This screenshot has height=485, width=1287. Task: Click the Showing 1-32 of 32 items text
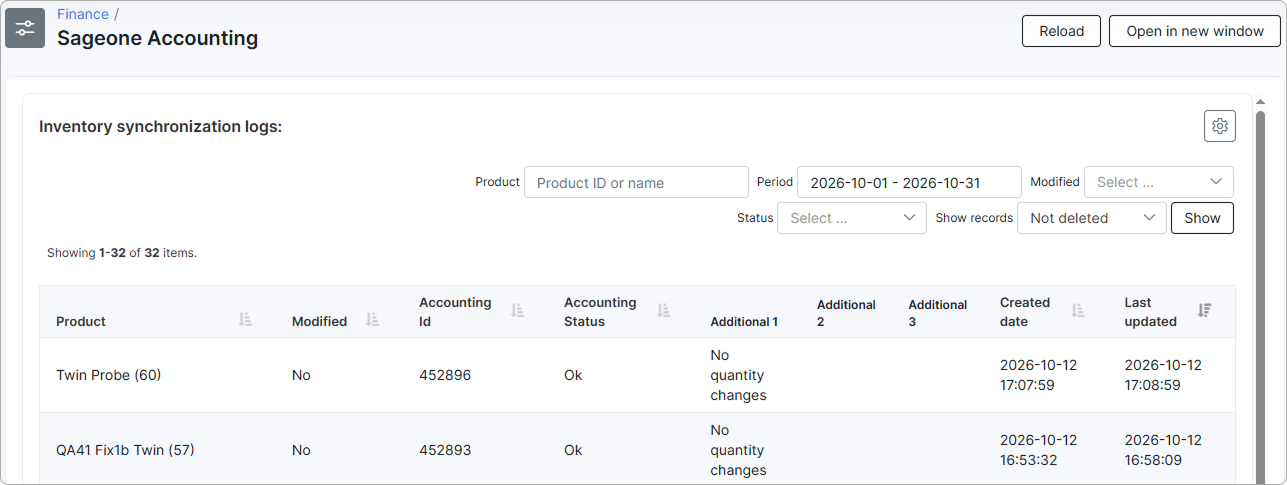122,253
